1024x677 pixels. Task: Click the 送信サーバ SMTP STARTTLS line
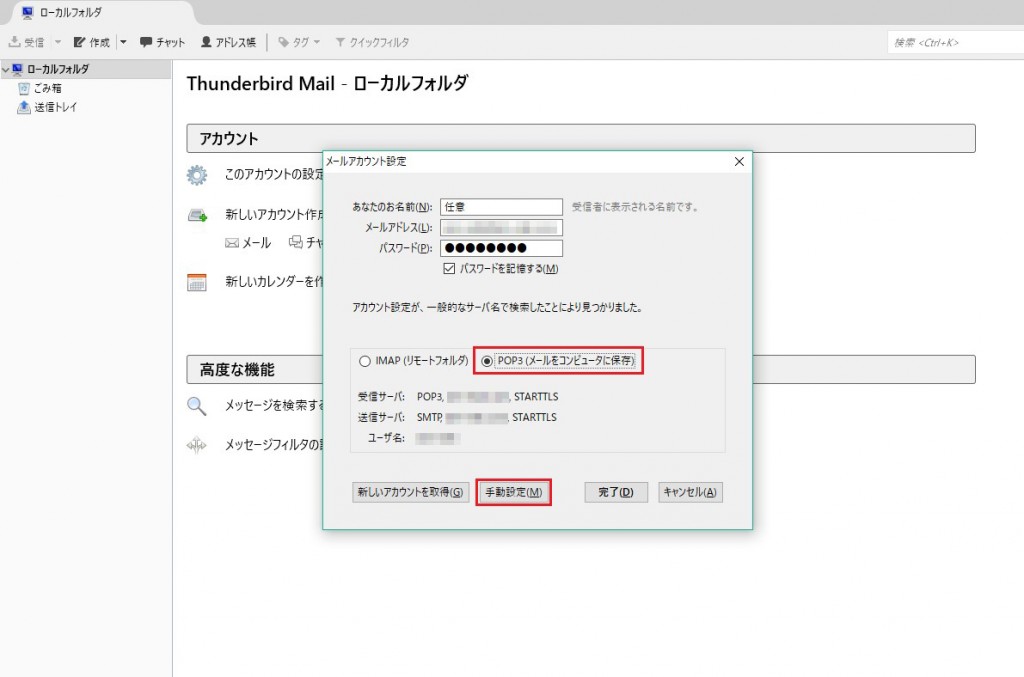pos(457,417)
